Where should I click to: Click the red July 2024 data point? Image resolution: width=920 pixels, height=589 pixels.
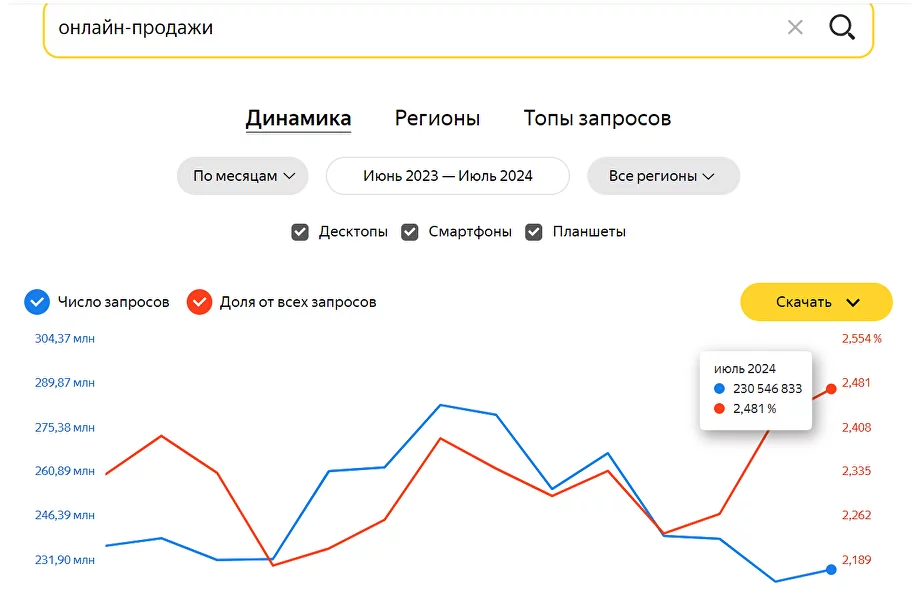coord(831,388)
